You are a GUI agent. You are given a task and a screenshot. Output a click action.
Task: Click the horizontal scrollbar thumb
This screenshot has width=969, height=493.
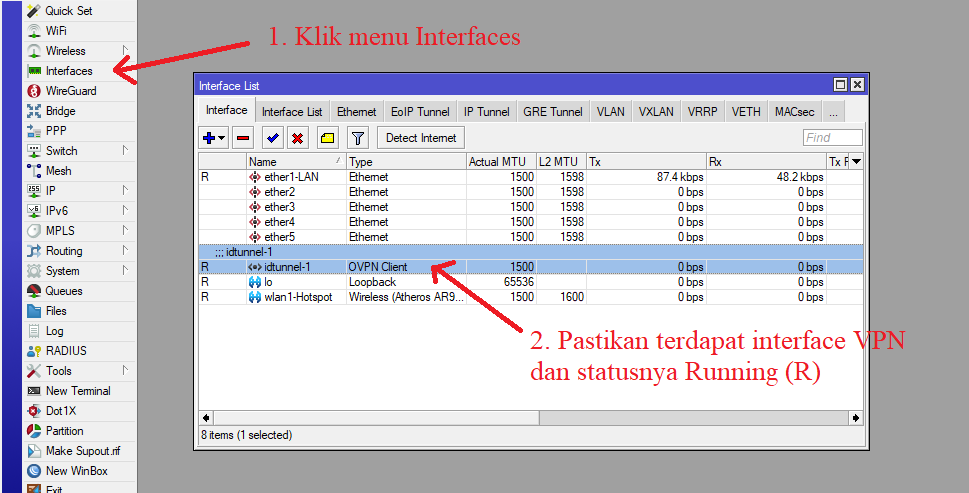tap(376, 418)
